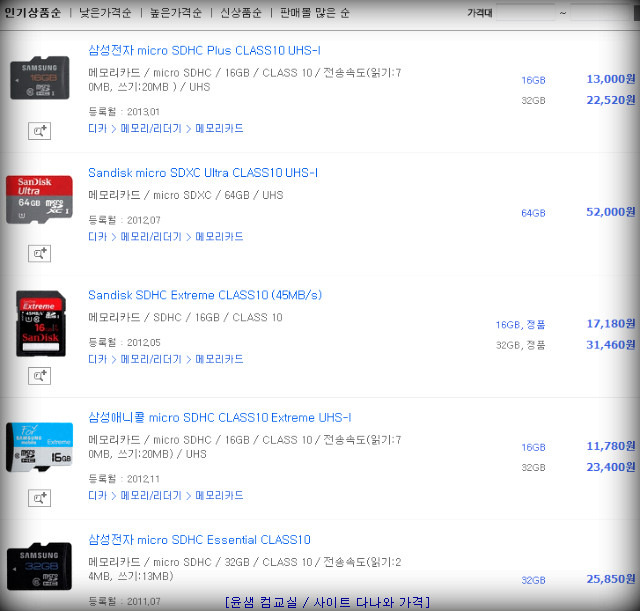Click Samsung 32GB Essential card thumbnail

click(39, 567)
